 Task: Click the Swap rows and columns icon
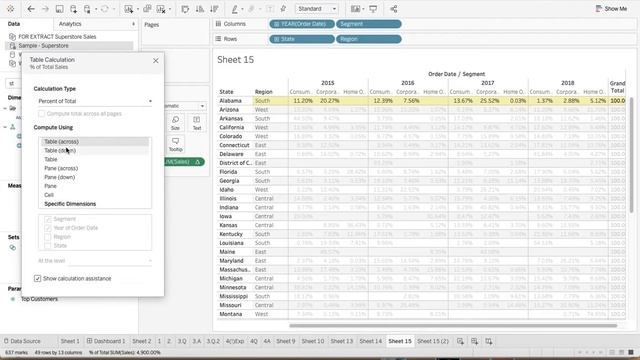point(185,9)
